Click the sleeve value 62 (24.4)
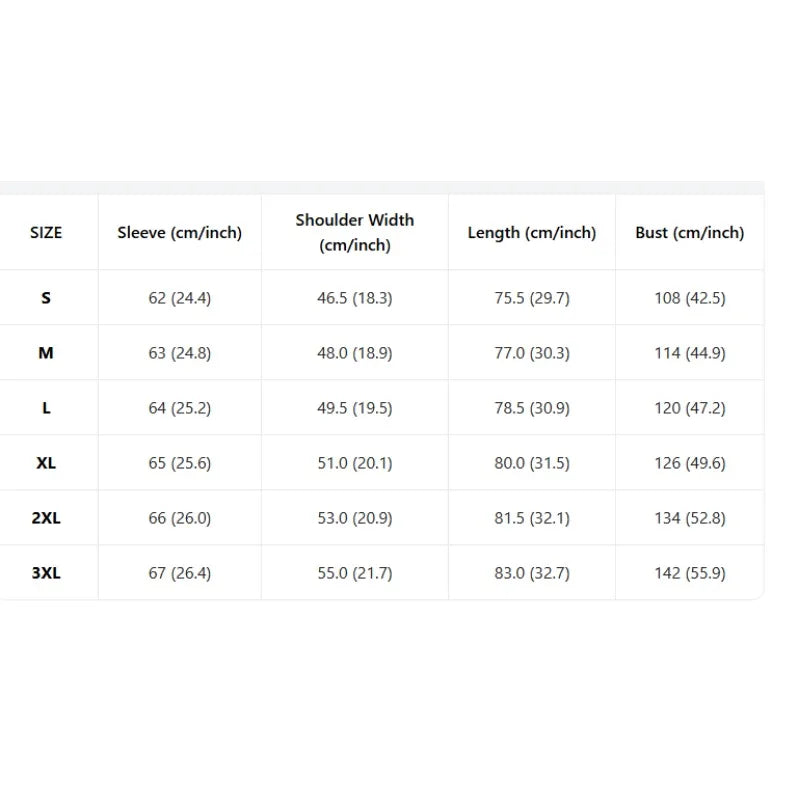The height and width of the screenshot is (800, 800). 180,297
